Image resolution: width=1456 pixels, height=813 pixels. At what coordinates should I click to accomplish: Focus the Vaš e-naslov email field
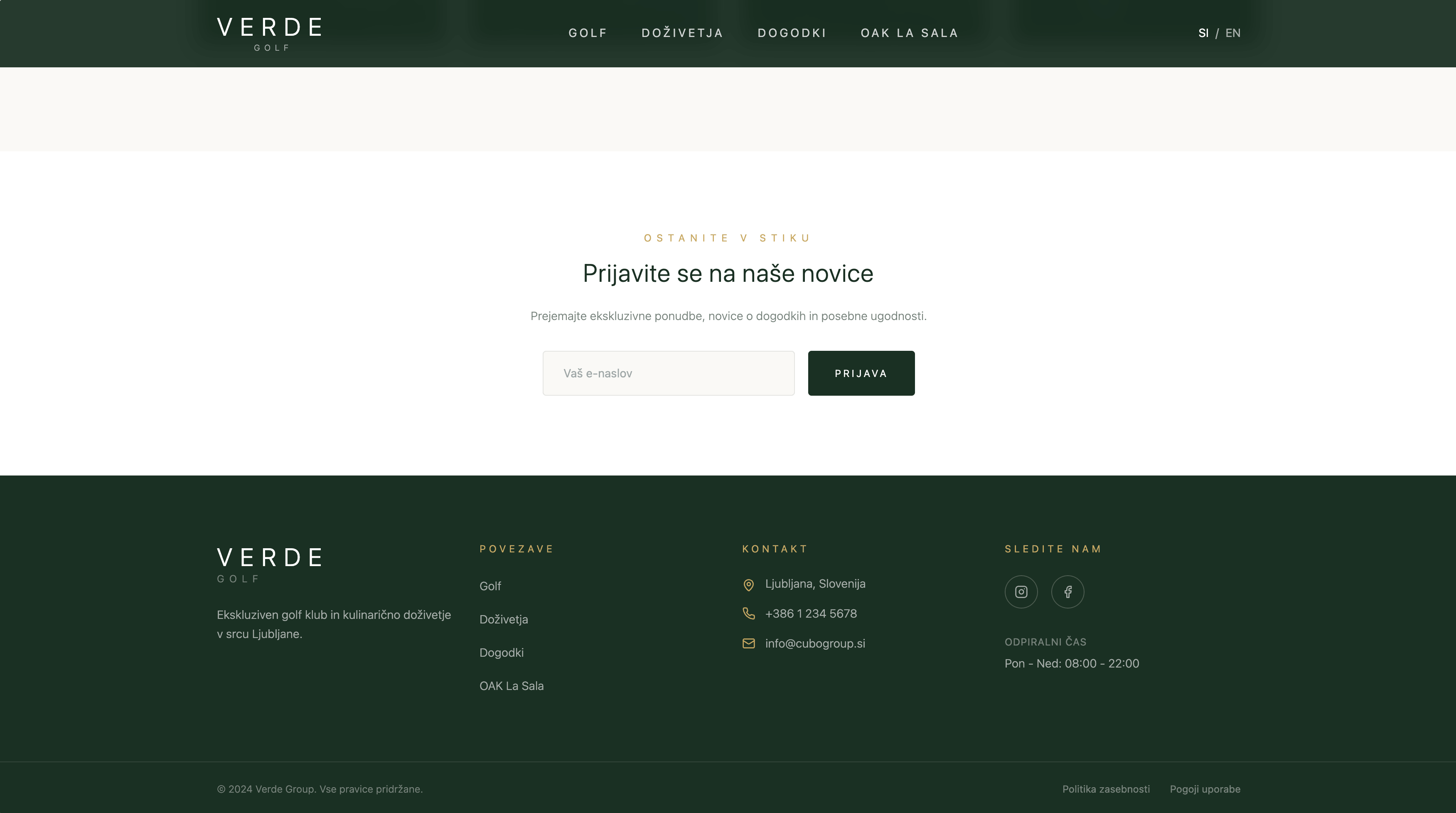pos(668,373)
